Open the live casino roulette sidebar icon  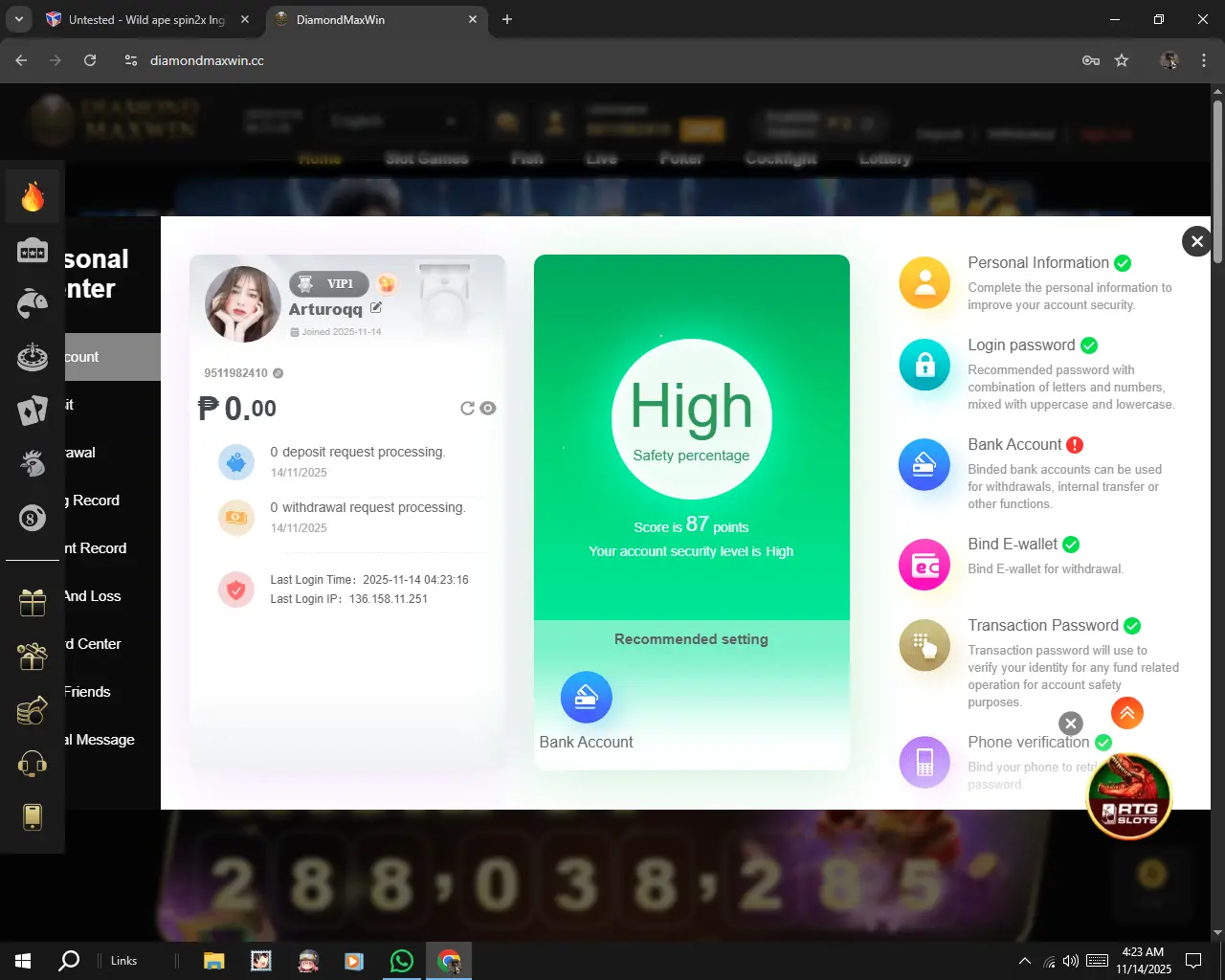point(33,357)
